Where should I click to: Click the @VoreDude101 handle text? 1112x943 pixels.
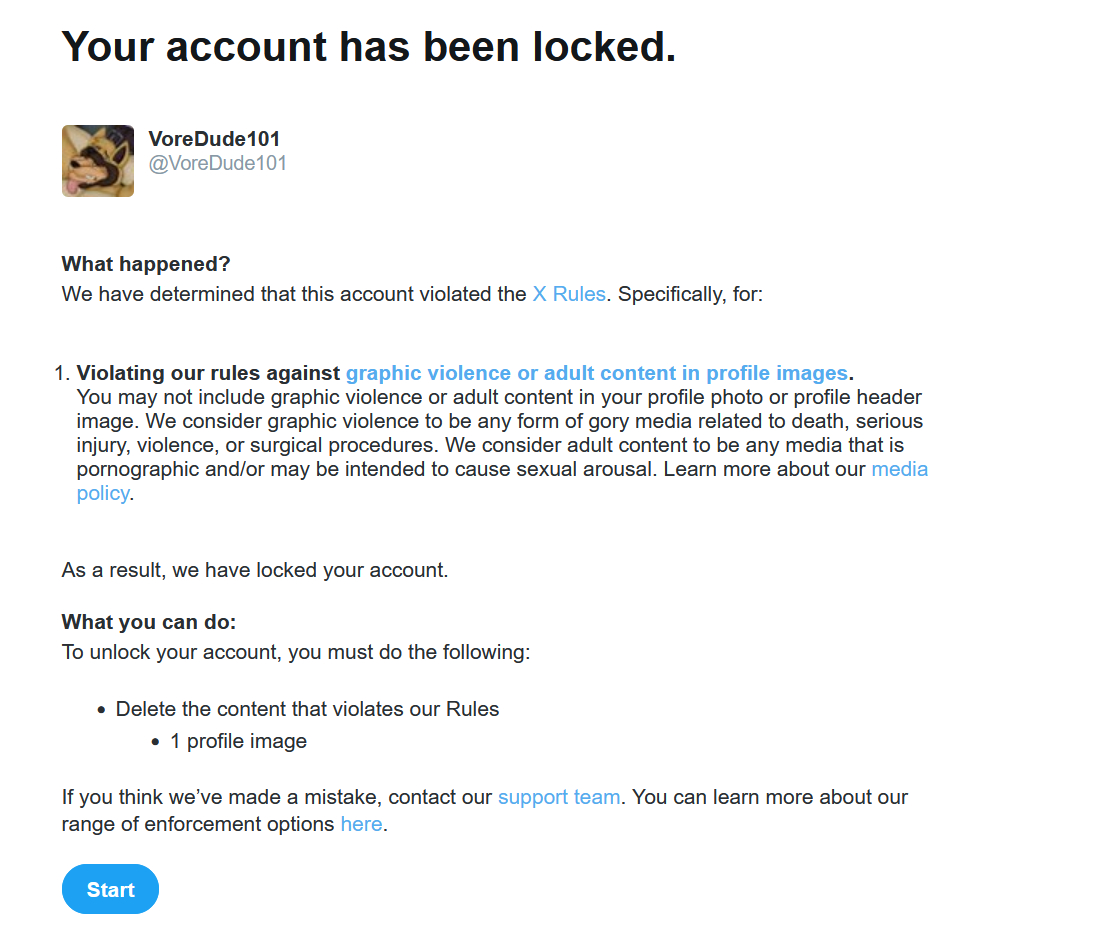pos(217,163)
